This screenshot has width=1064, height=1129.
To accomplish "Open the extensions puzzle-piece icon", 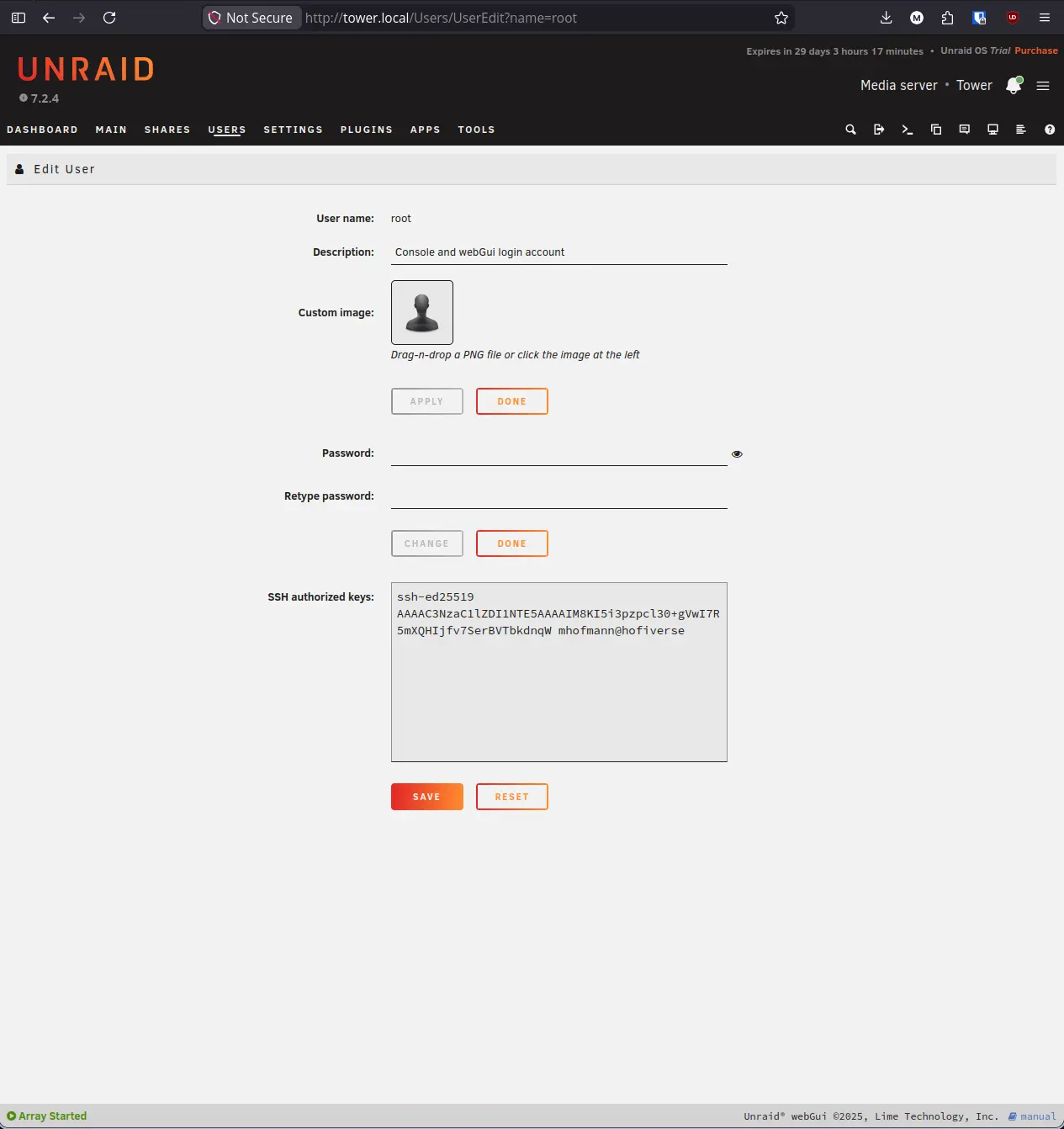I will pyautogui.click(x=948, y=18).
